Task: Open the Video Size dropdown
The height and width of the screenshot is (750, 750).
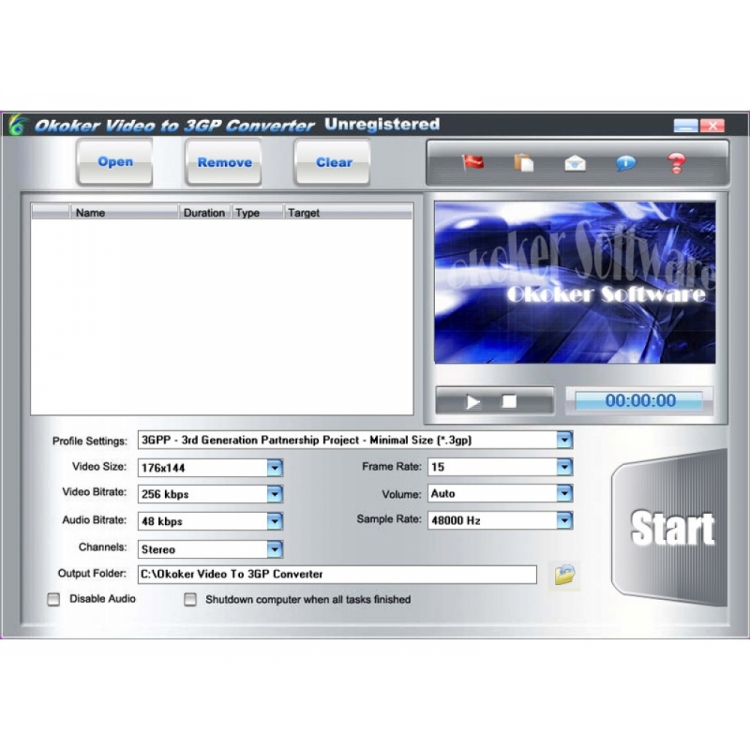Action: [x=275, y=467]
